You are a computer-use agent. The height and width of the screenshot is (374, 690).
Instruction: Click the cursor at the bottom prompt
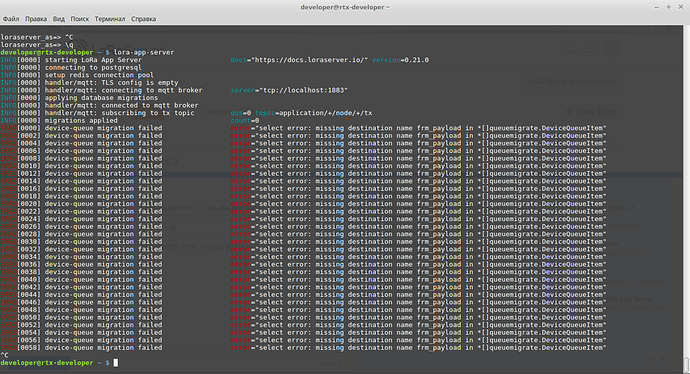[116, 363]
